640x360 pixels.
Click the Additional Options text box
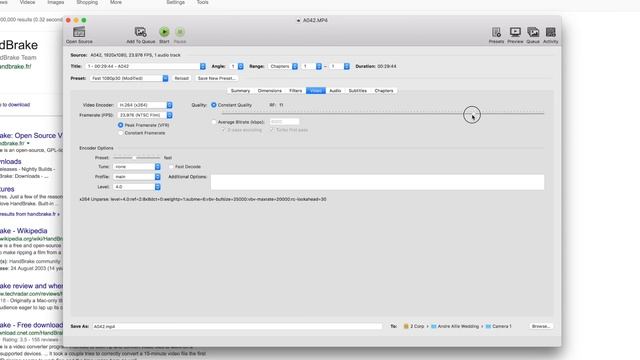pos(377,182)
